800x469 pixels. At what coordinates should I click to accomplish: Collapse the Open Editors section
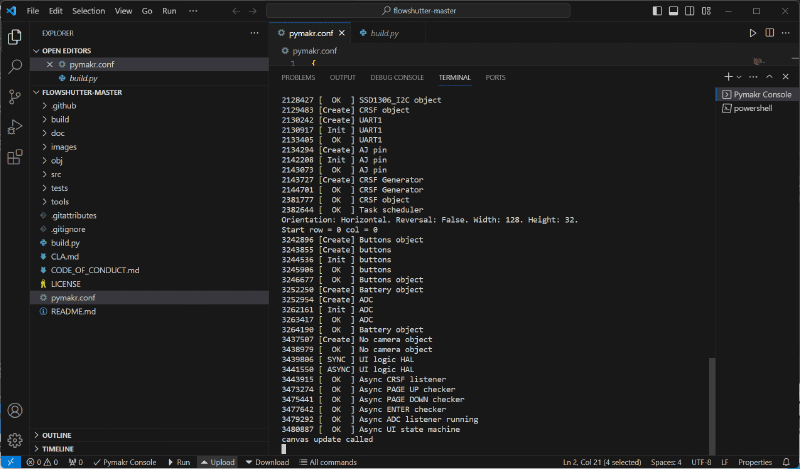pyautogui.click(x=65, y=49)
